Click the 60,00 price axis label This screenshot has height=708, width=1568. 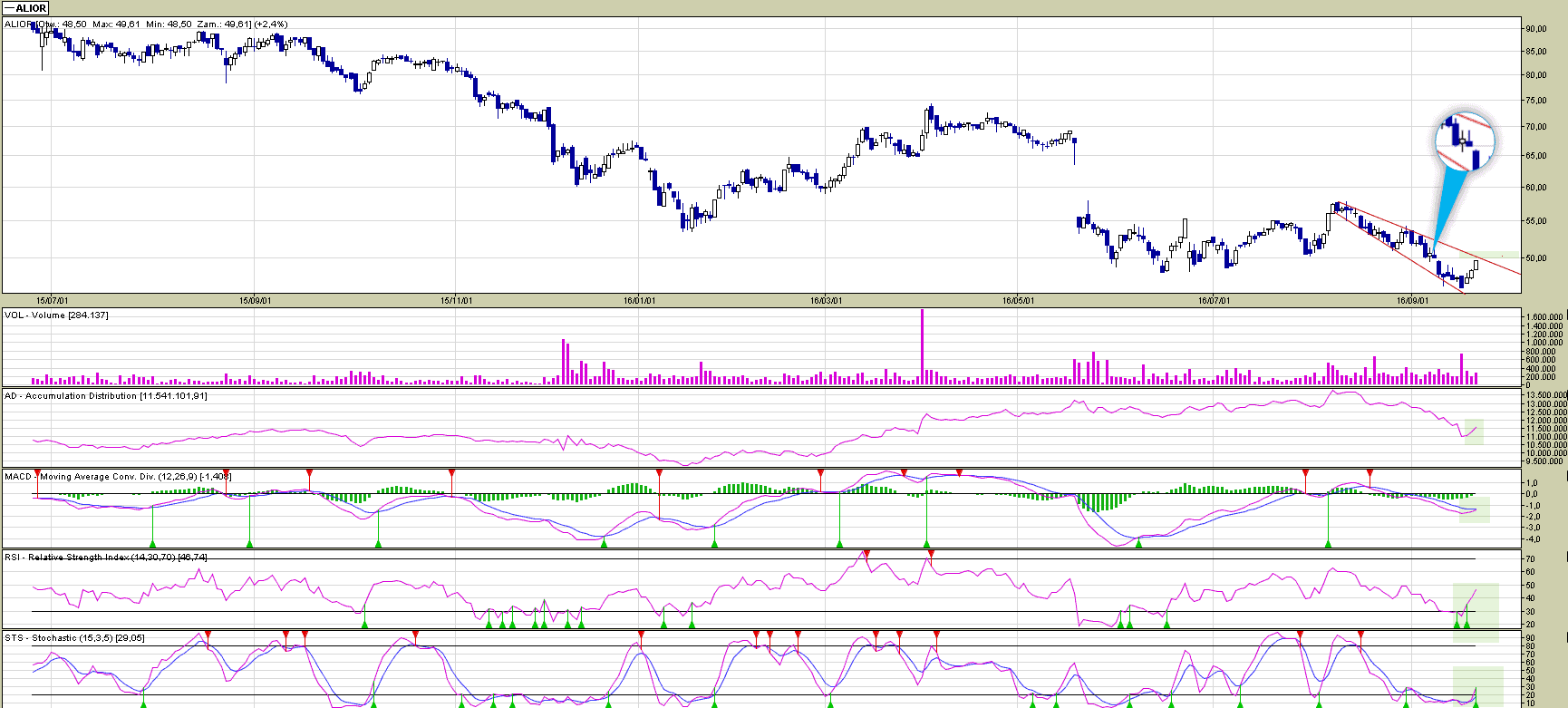1535,188
